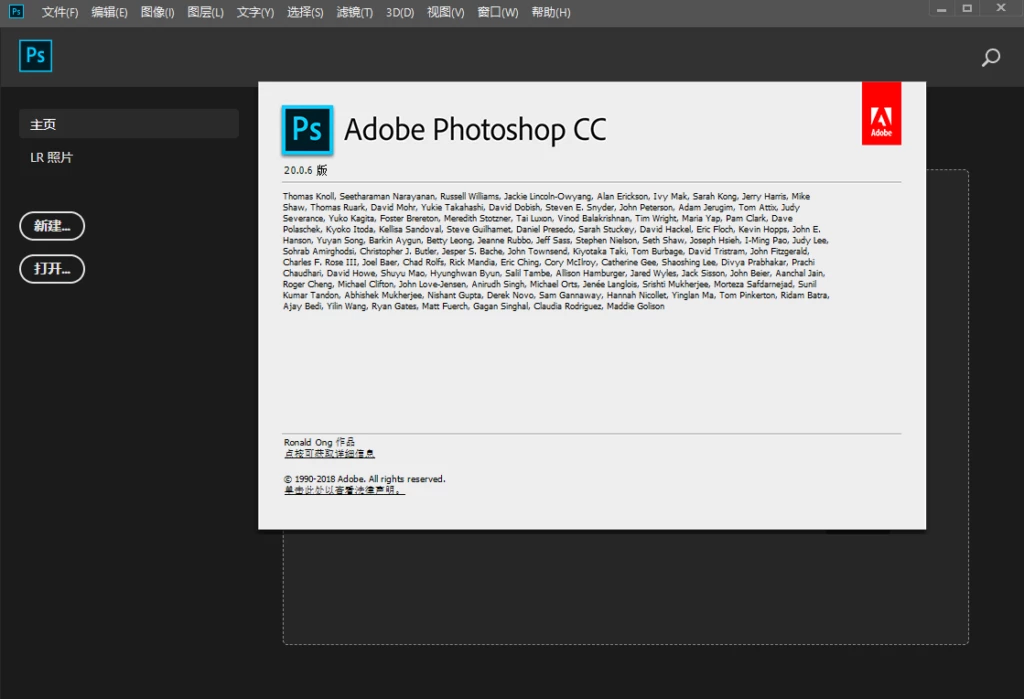The width and height of the screenshot is (1024, 699).
Task: Click the 新建... button
Action: coord(52,226)
